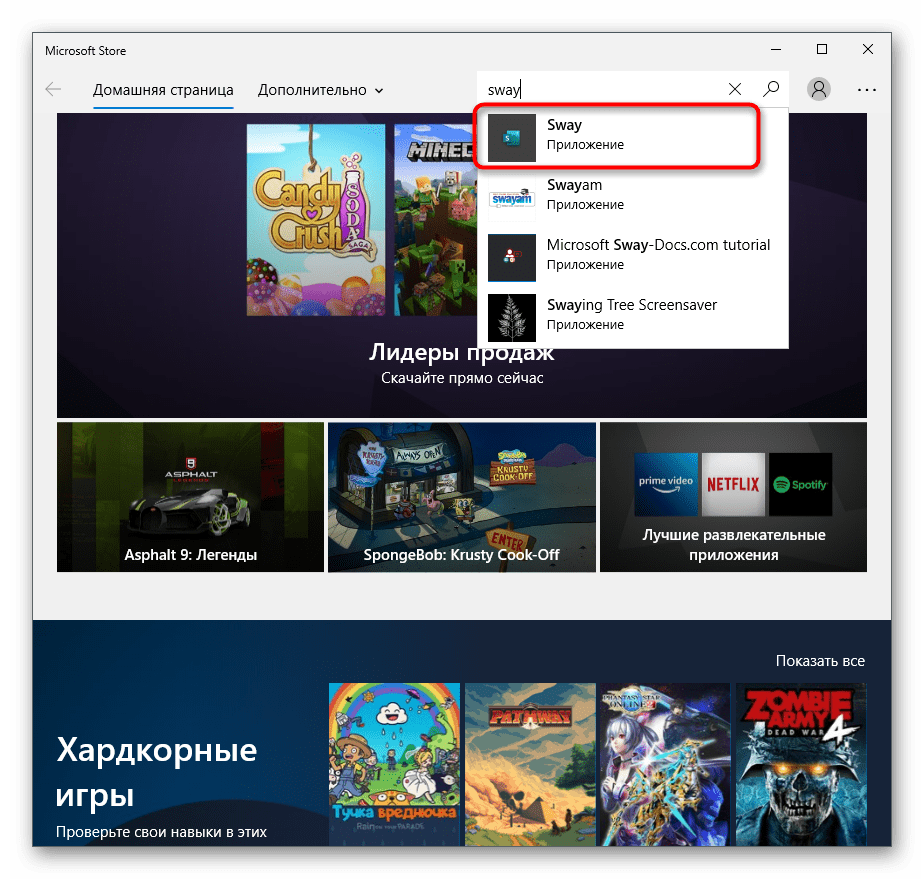Open the Minecraft game tile

coord(435,220)
